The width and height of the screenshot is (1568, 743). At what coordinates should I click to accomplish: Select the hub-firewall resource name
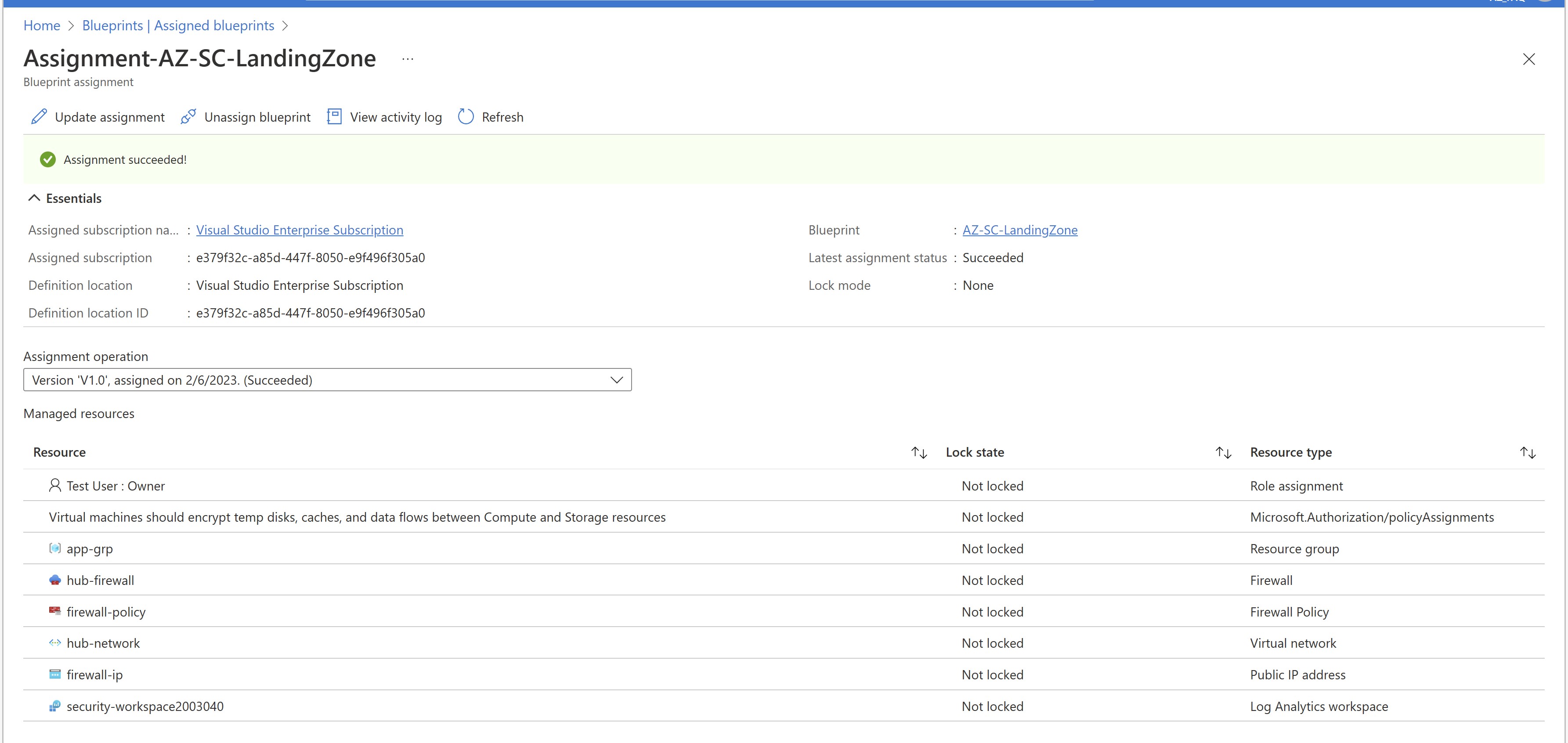tap(101, 580)
